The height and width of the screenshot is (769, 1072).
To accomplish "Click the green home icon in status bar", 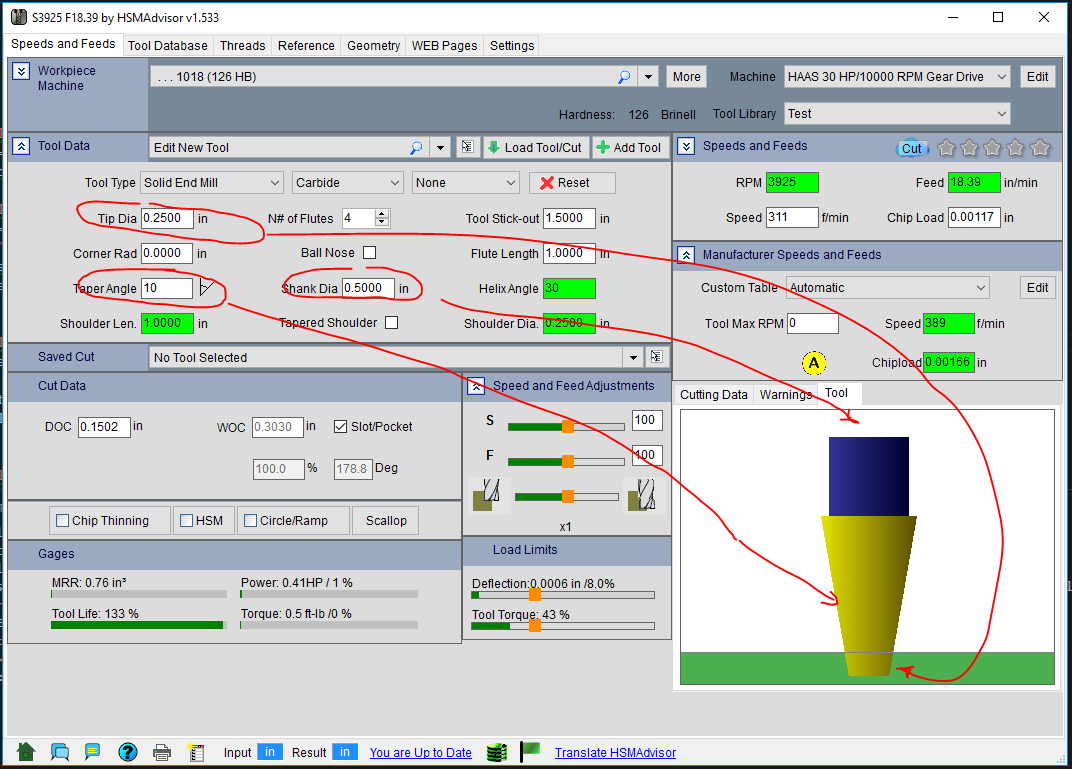I will pyautogui.click(x=26, y=752).
